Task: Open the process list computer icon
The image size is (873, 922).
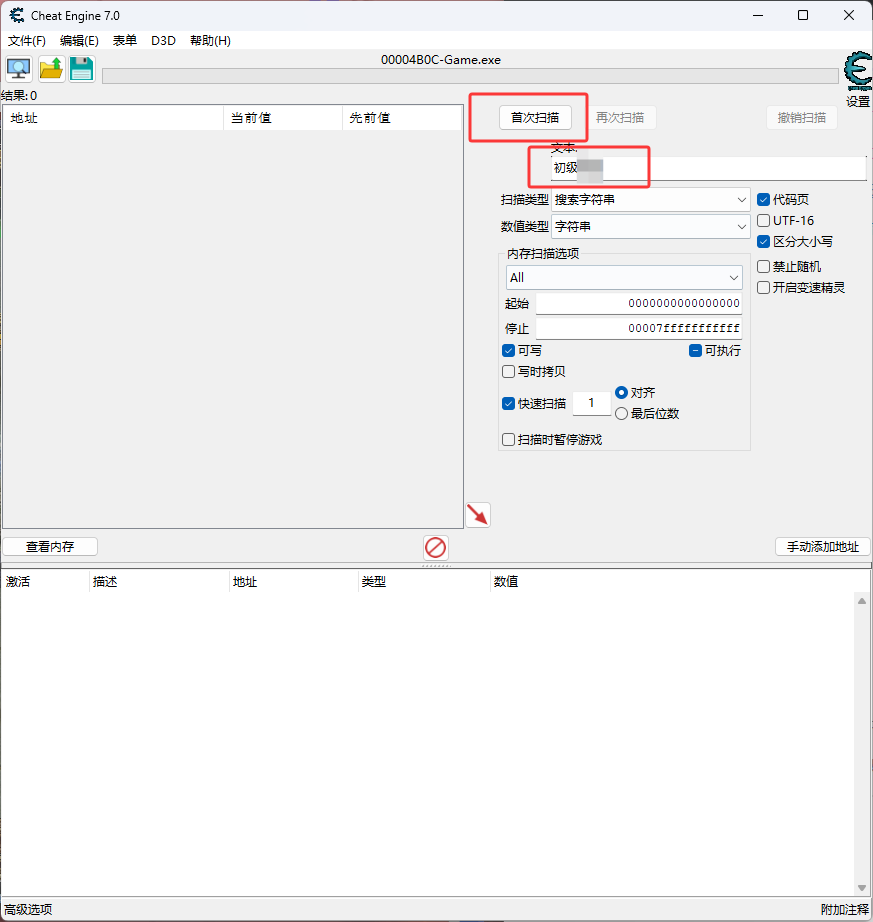Action: click(x=19, y=69)
